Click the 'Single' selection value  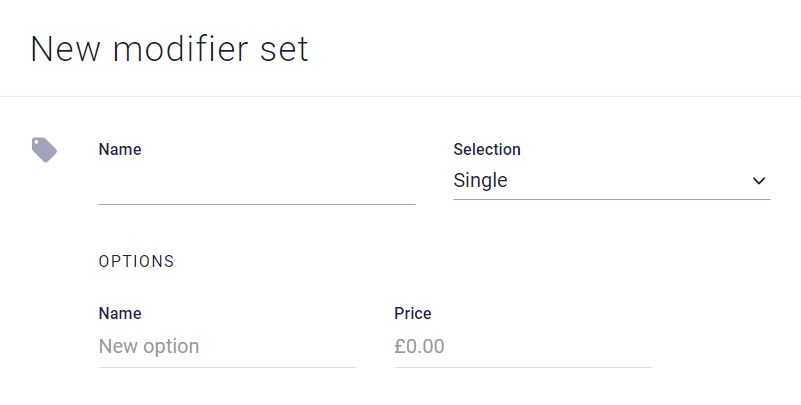481,181
